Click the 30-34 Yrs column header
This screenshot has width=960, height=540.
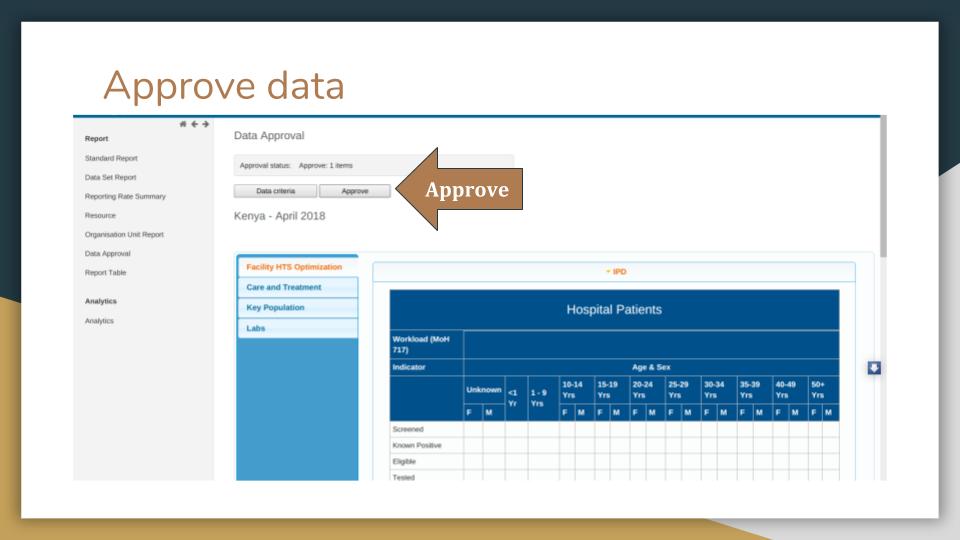point(719,390)
